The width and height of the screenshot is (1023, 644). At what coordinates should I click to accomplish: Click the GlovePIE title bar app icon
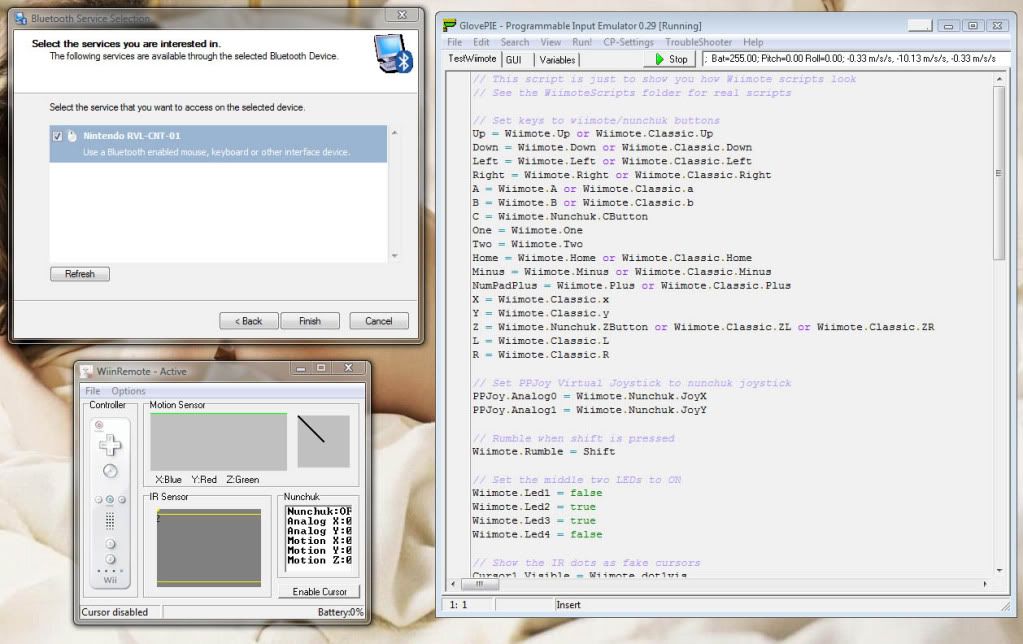click(x=449, y=25)
